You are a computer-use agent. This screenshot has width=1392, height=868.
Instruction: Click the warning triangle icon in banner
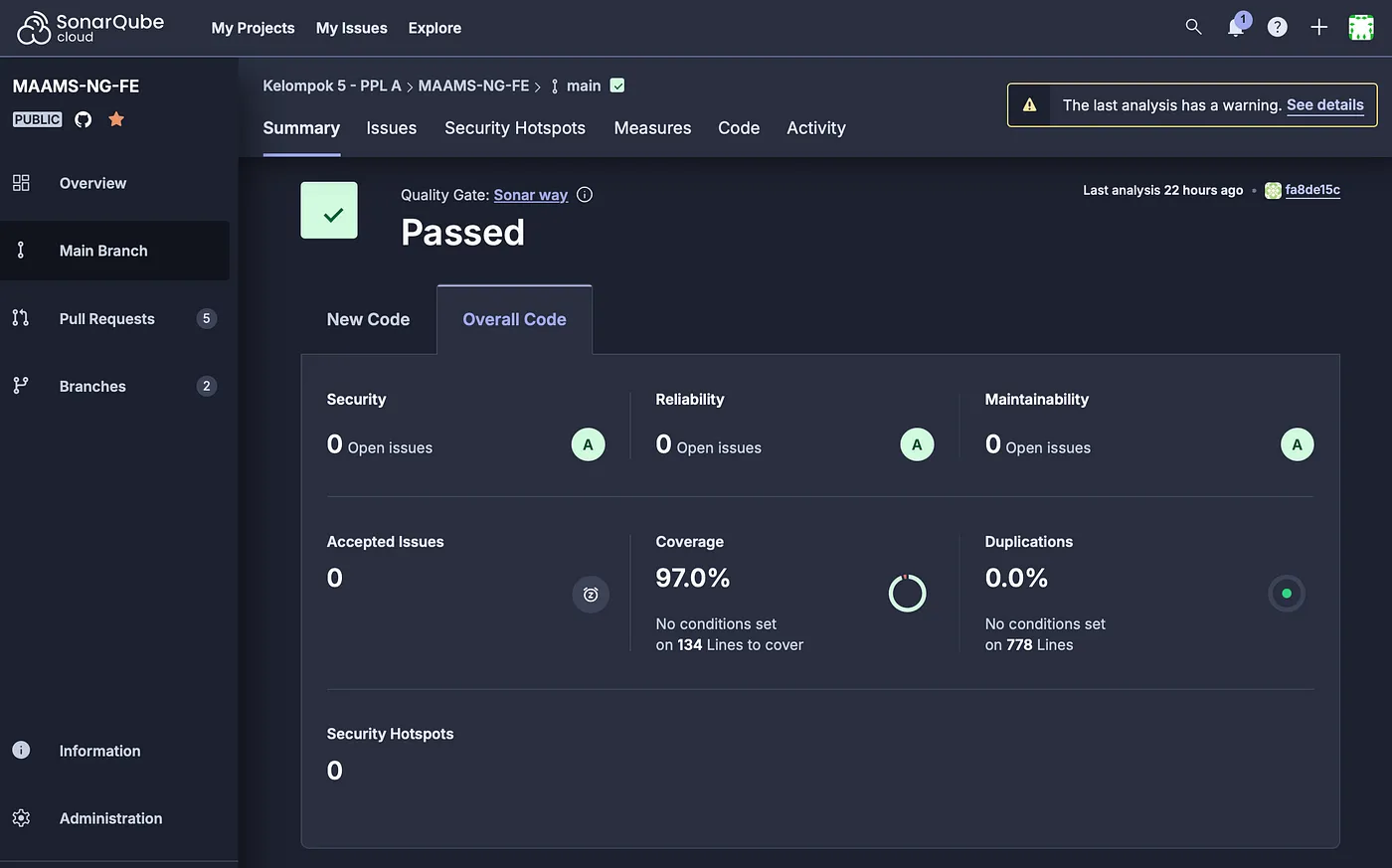click(x=1030, y=104)
